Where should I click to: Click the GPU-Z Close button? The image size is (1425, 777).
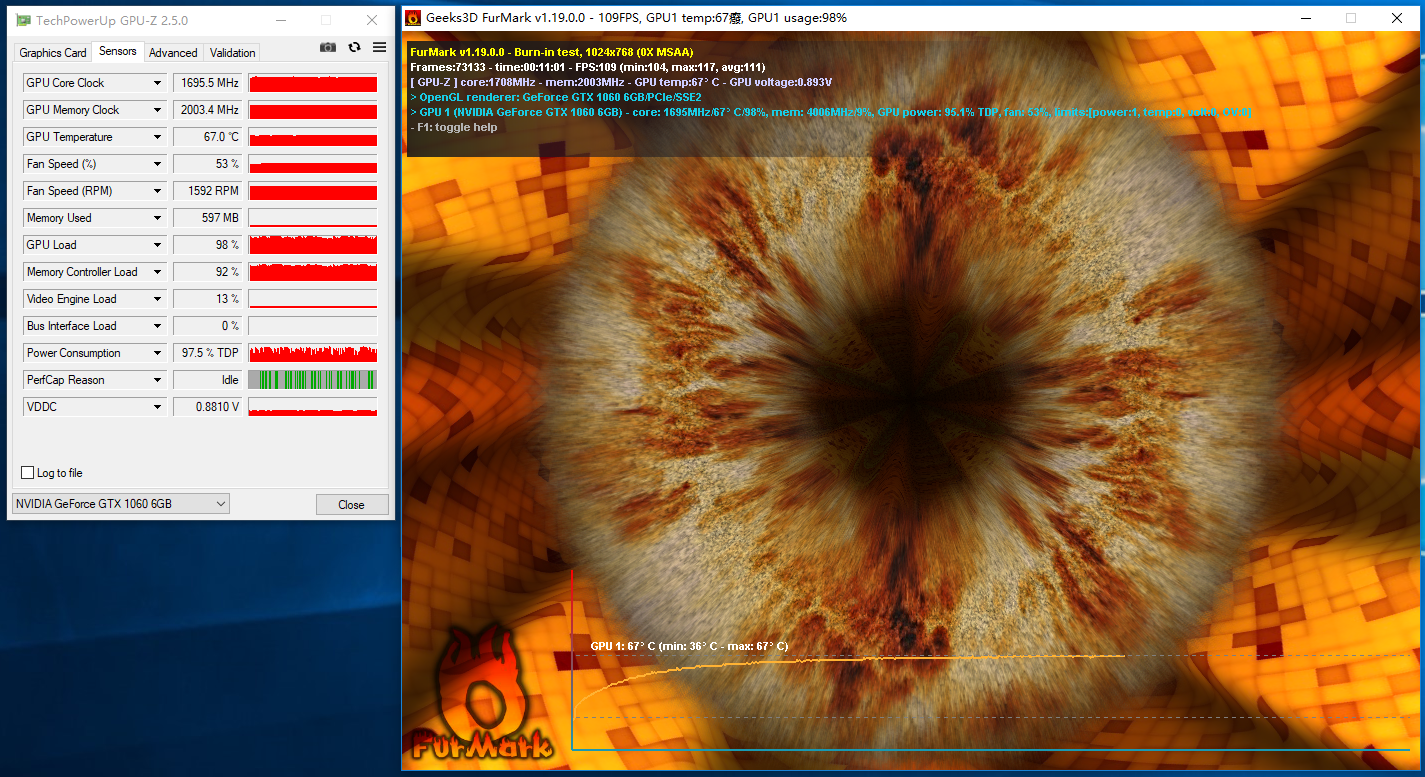click(352, 505)
